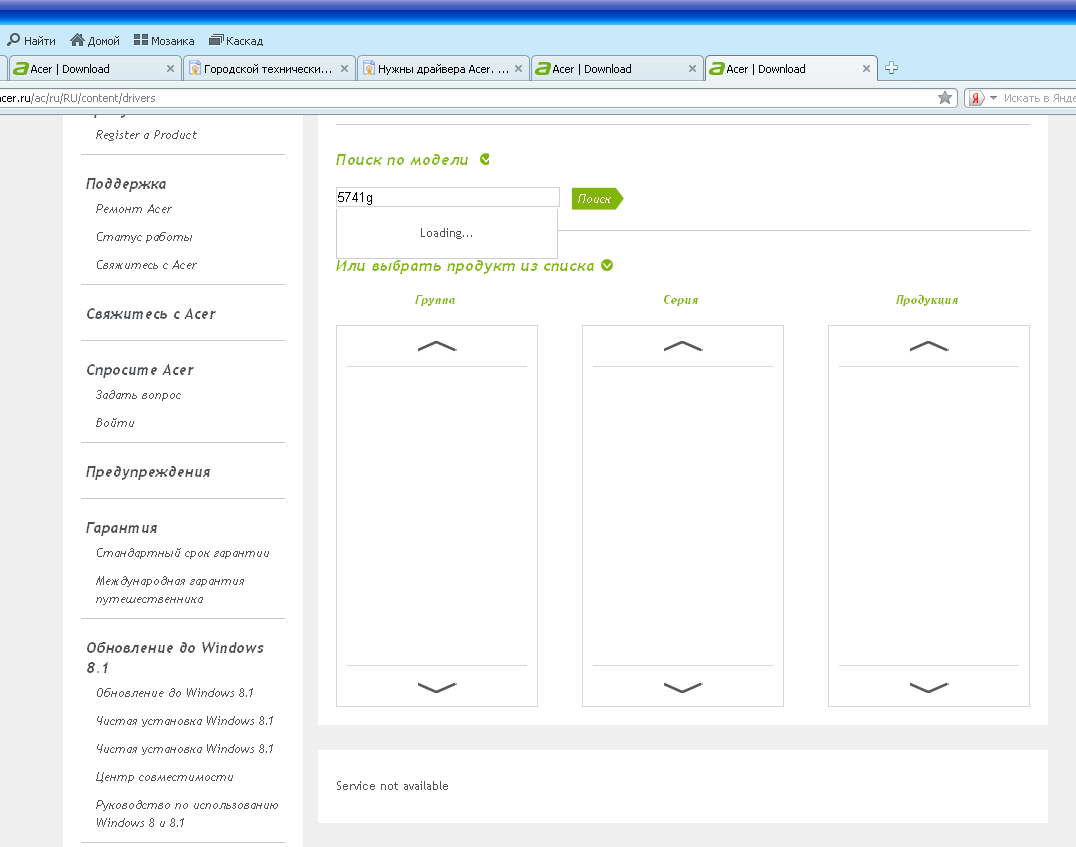Close the active rightmost Acer | Download tab

(866, 69)
